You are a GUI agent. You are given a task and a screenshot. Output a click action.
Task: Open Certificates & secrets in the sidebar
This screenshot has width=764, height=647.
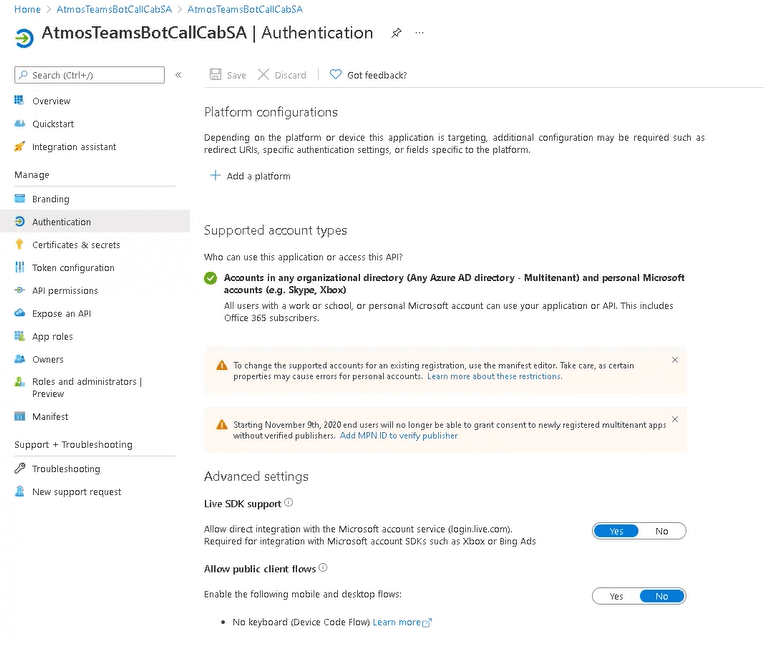point(76,245)
